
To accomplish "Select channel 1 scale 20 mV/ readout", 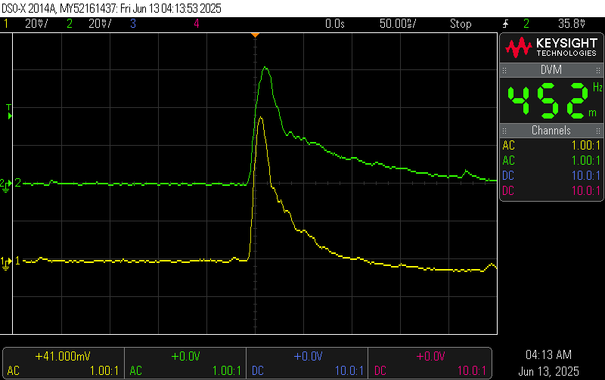I will tap(36, 24).
